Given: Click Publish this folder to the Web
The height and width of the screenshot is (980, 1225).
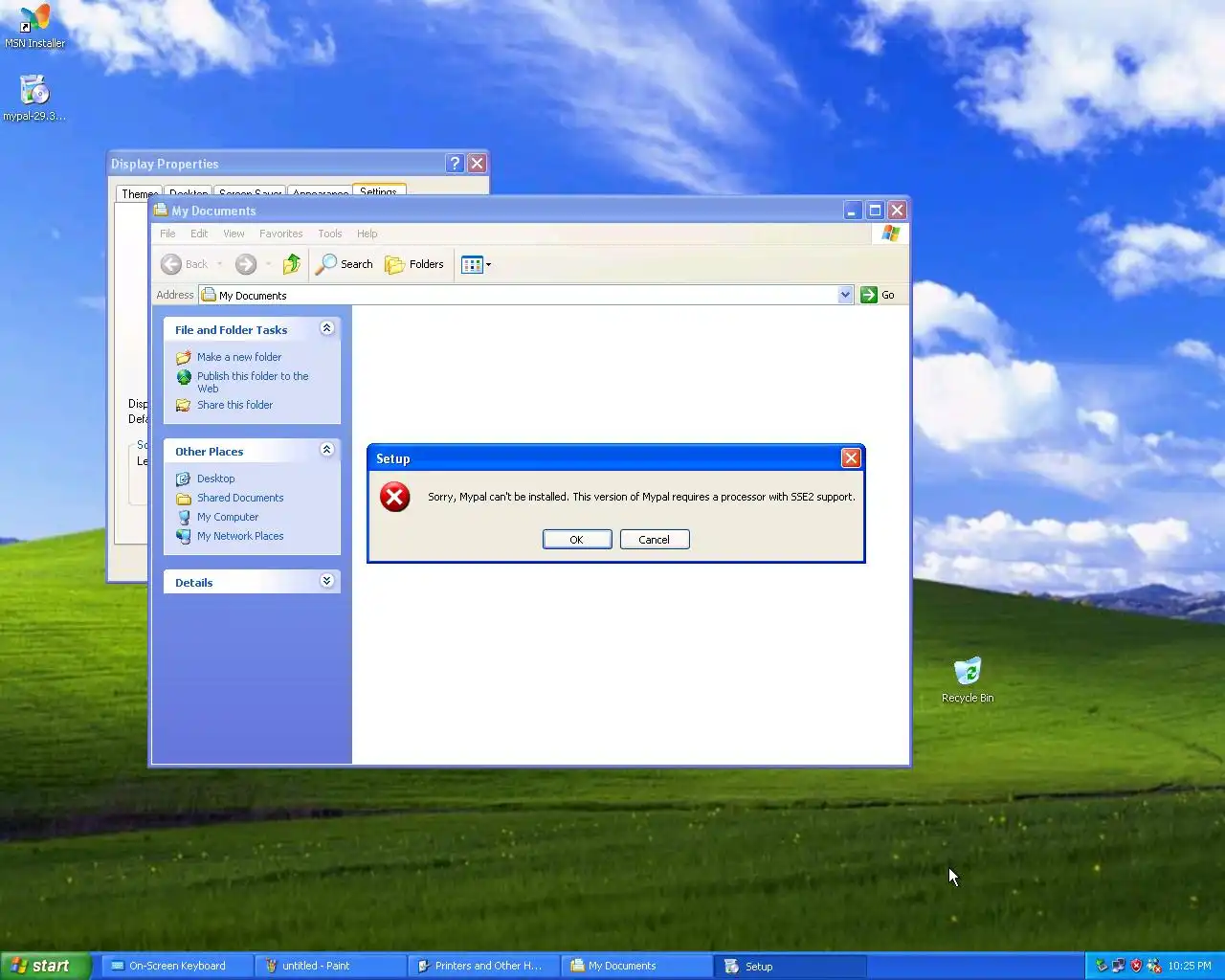Looking at the screenshot, I should click(253, 382).
